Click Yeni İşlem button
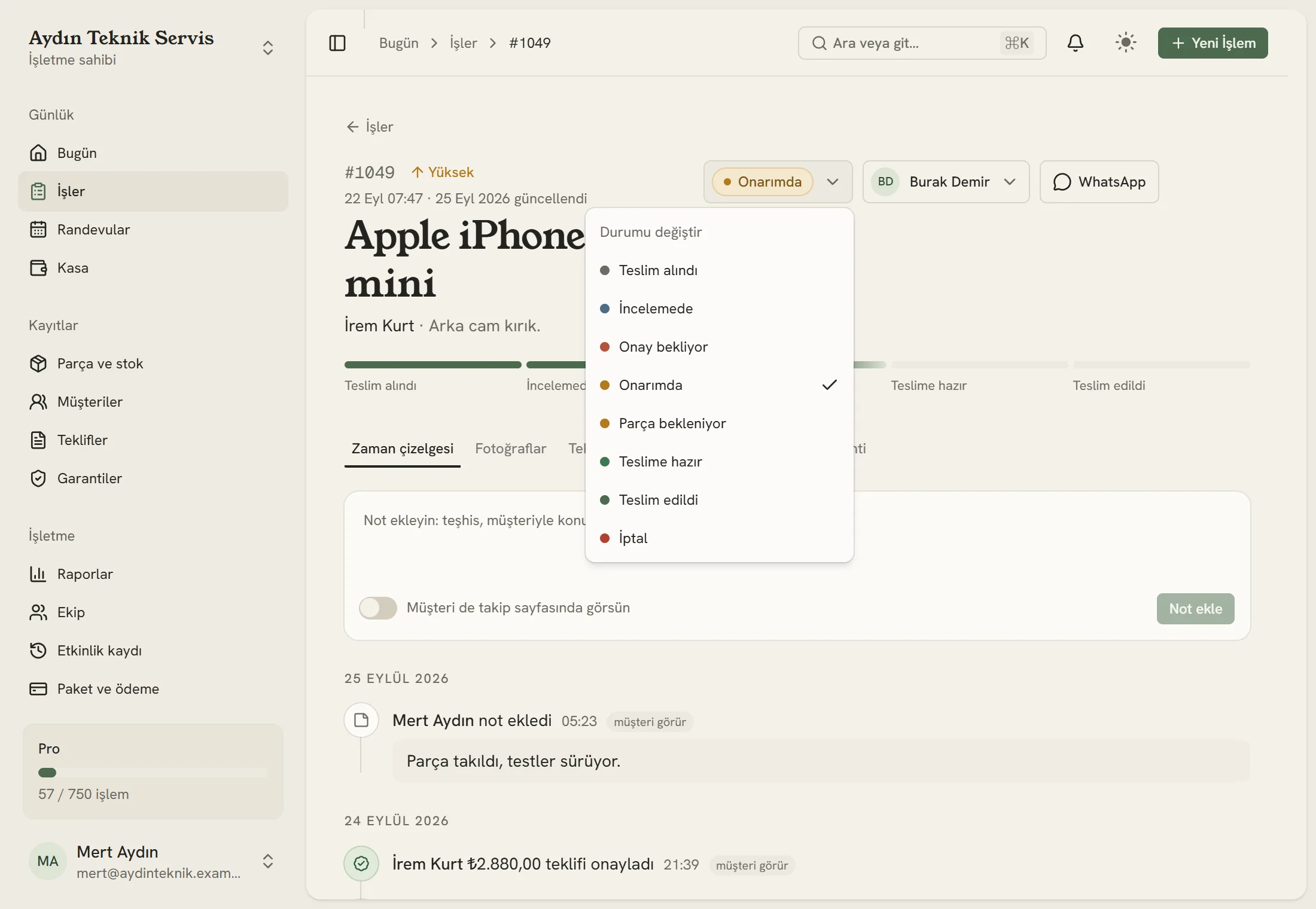This screenshot has width=1316, height=909. coord(1213,43)
